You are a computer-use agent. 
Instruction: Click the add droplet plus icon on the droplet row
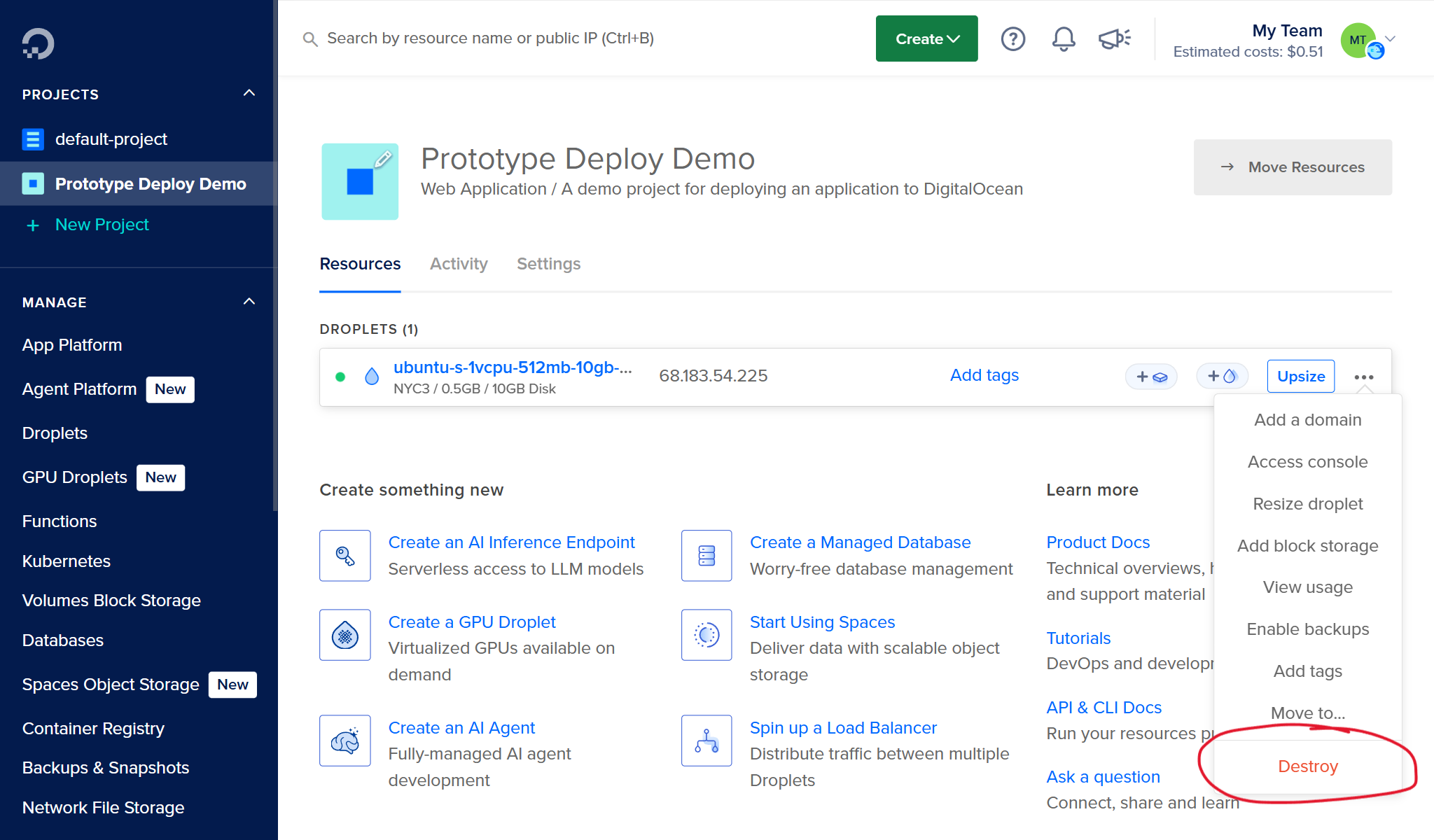tap(1222, 376)
